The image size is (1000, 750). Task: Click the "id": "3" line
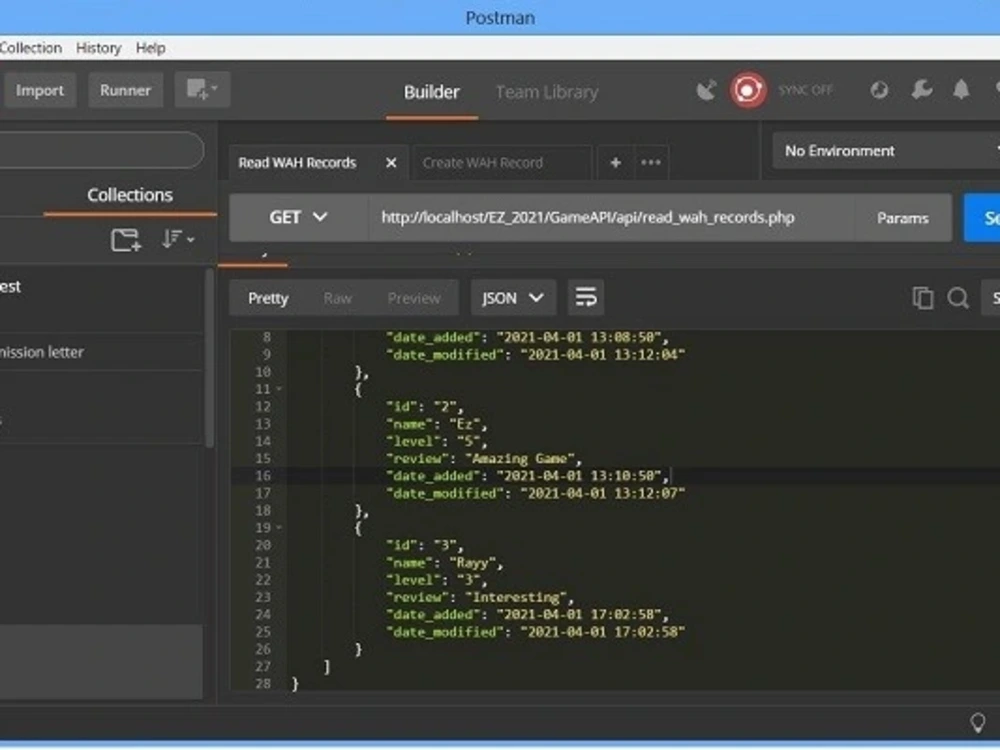coord(425,546)
